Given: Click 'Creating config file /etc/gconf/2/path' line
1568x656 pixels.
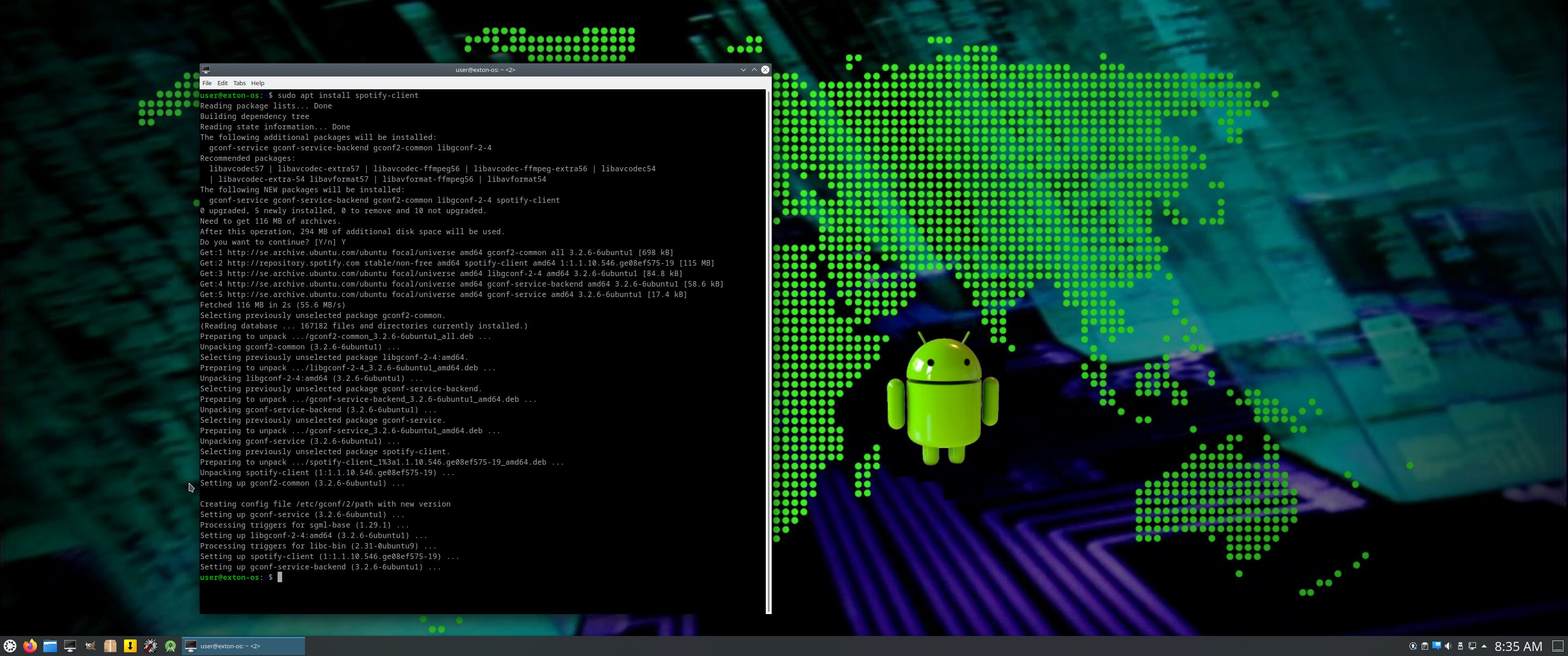Looking at the screenshot, I should point(325,504).
